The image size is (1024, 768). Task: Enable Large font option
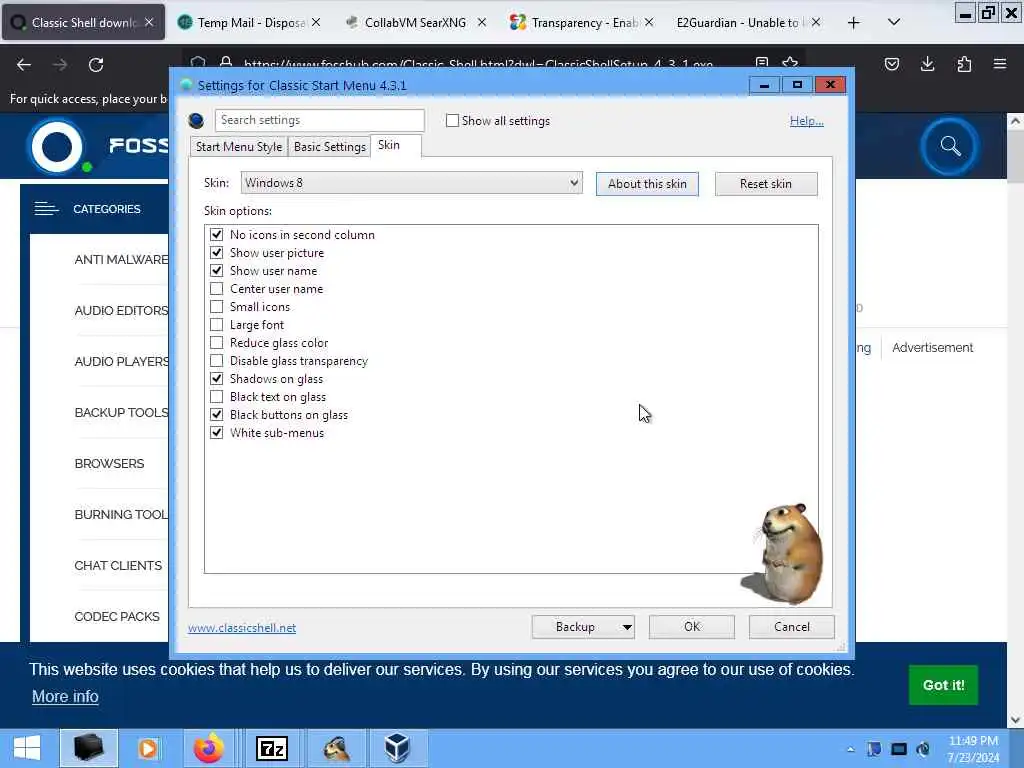point(216,325)
